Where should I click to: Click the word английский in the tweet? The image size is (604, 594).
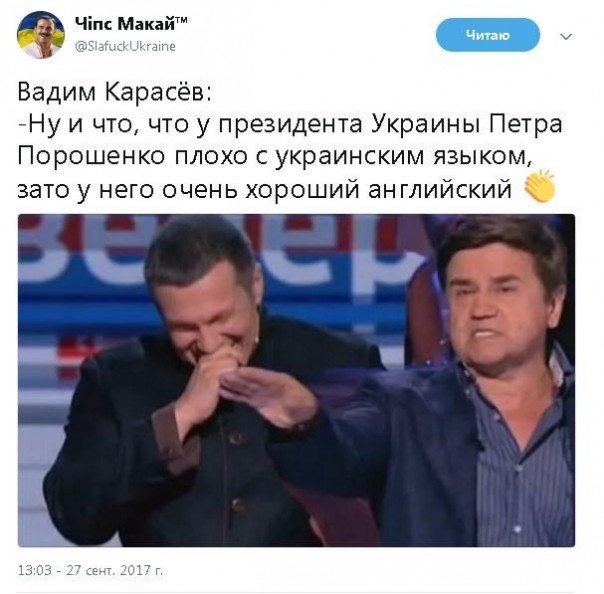(x=440, y=189)
